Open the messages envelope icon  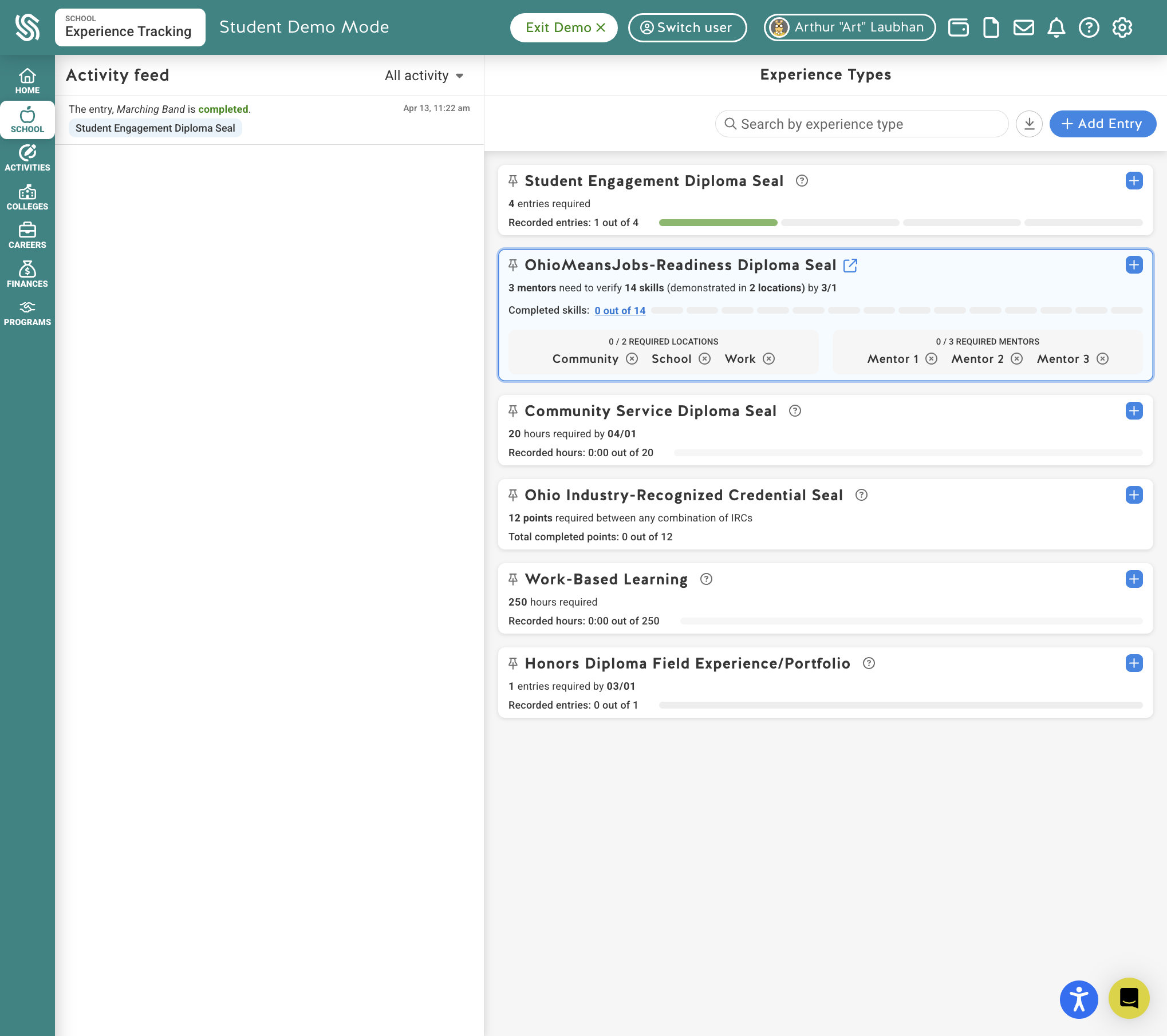point(1023,27)
